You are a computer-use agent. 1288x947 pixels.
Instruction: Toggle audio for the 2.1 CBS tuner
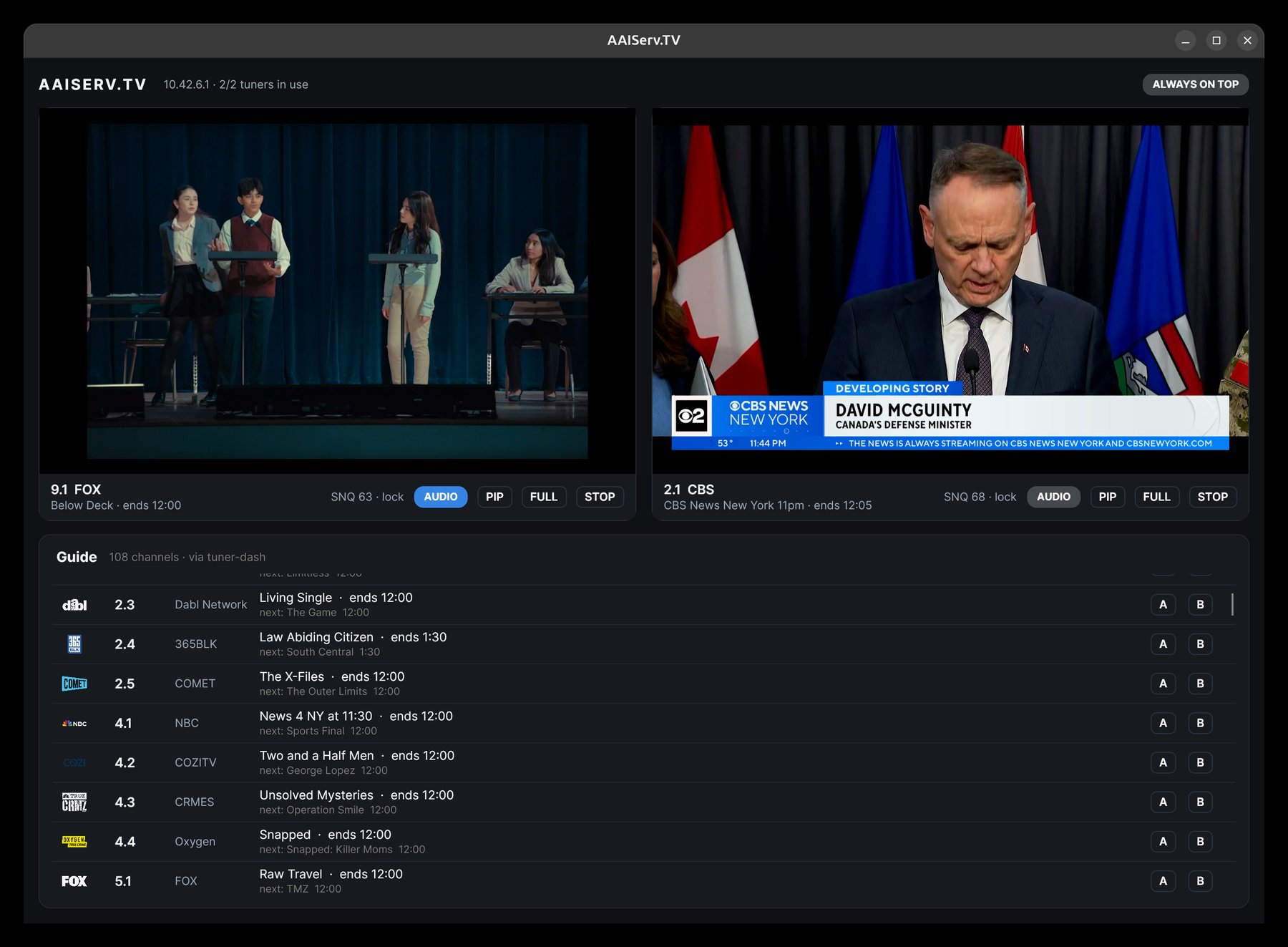(x=1053, y=497)
